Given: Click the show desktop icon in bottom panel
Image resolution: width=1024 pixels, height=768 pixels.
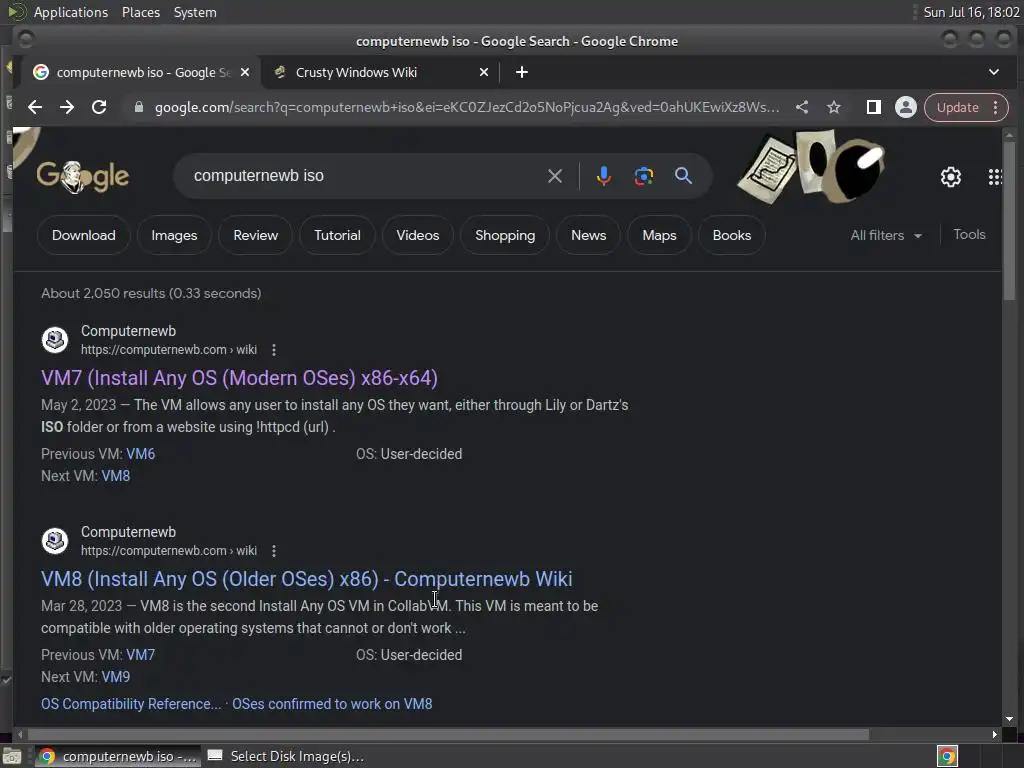Looking at the screenshot, I should coord(12,756).
